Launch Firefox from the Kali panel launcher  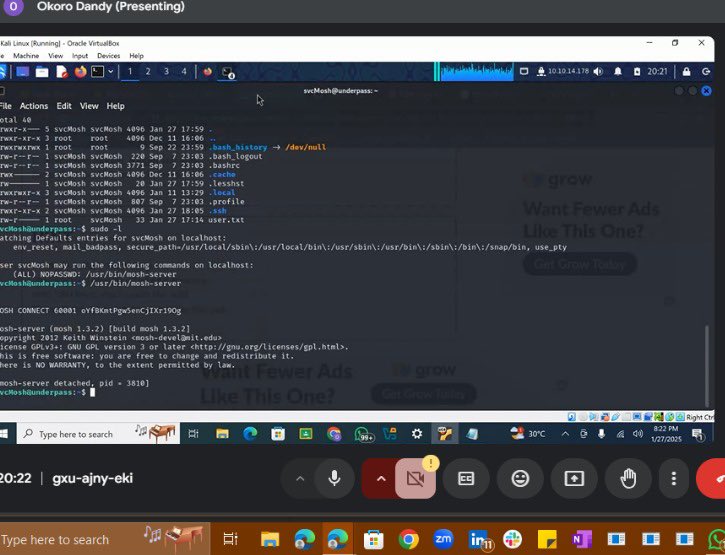80,72
